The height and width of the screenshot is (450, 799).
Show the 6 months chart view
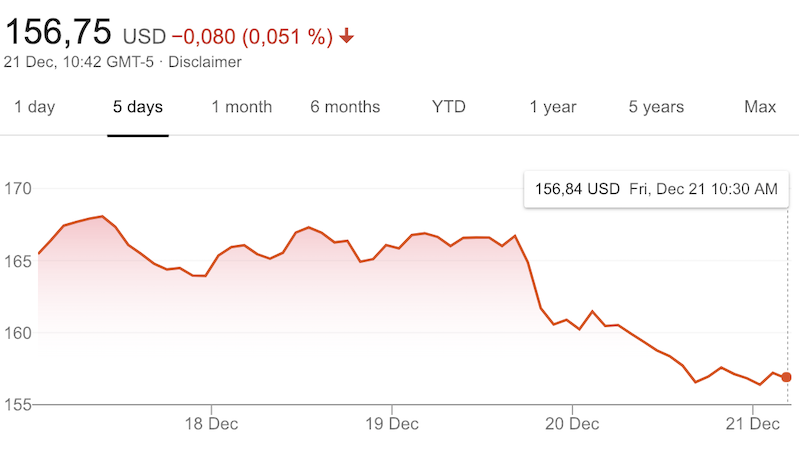pos(345,107)
